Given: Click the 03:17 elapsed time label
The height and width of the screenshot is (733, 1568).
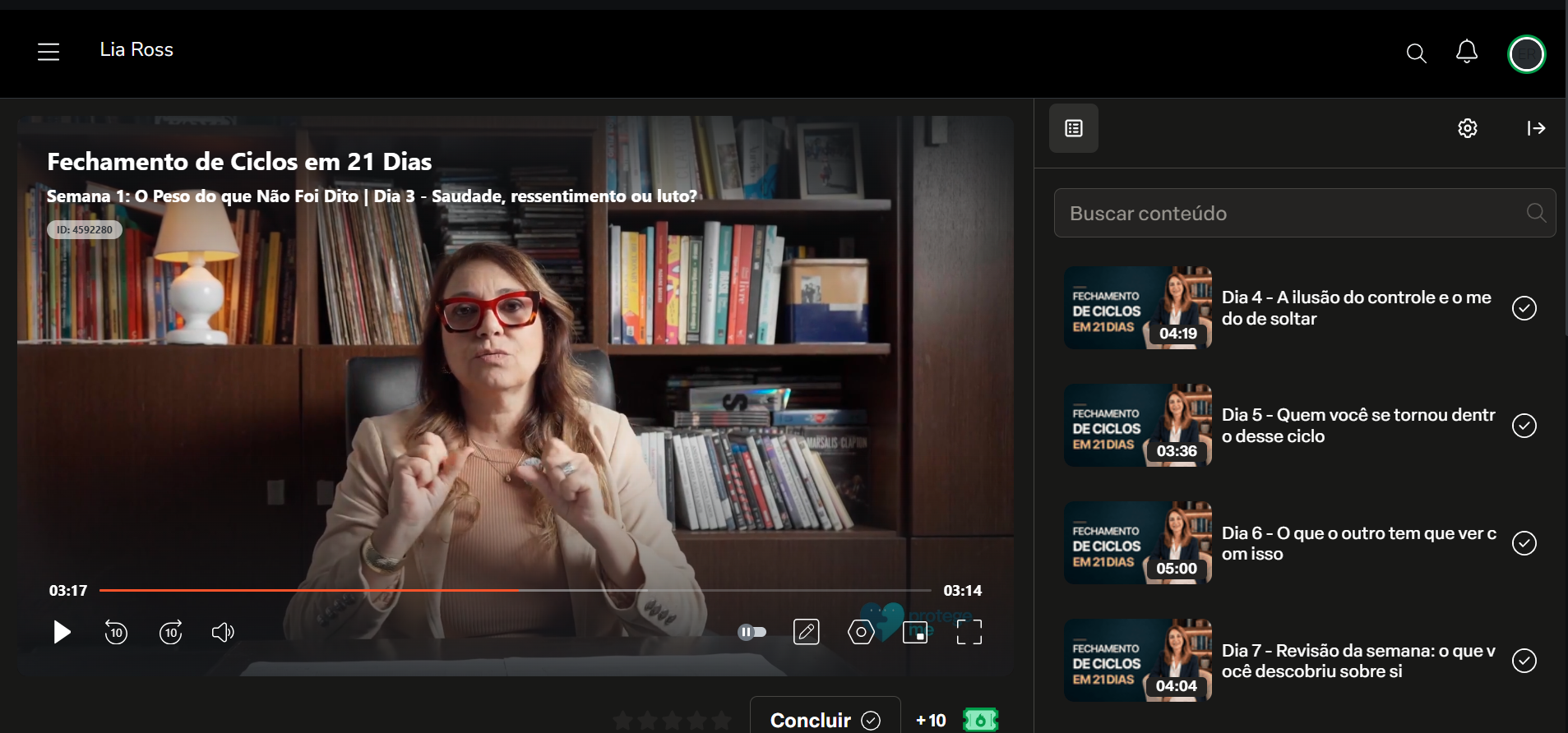Looking at the screenshot, I should 68,590.
